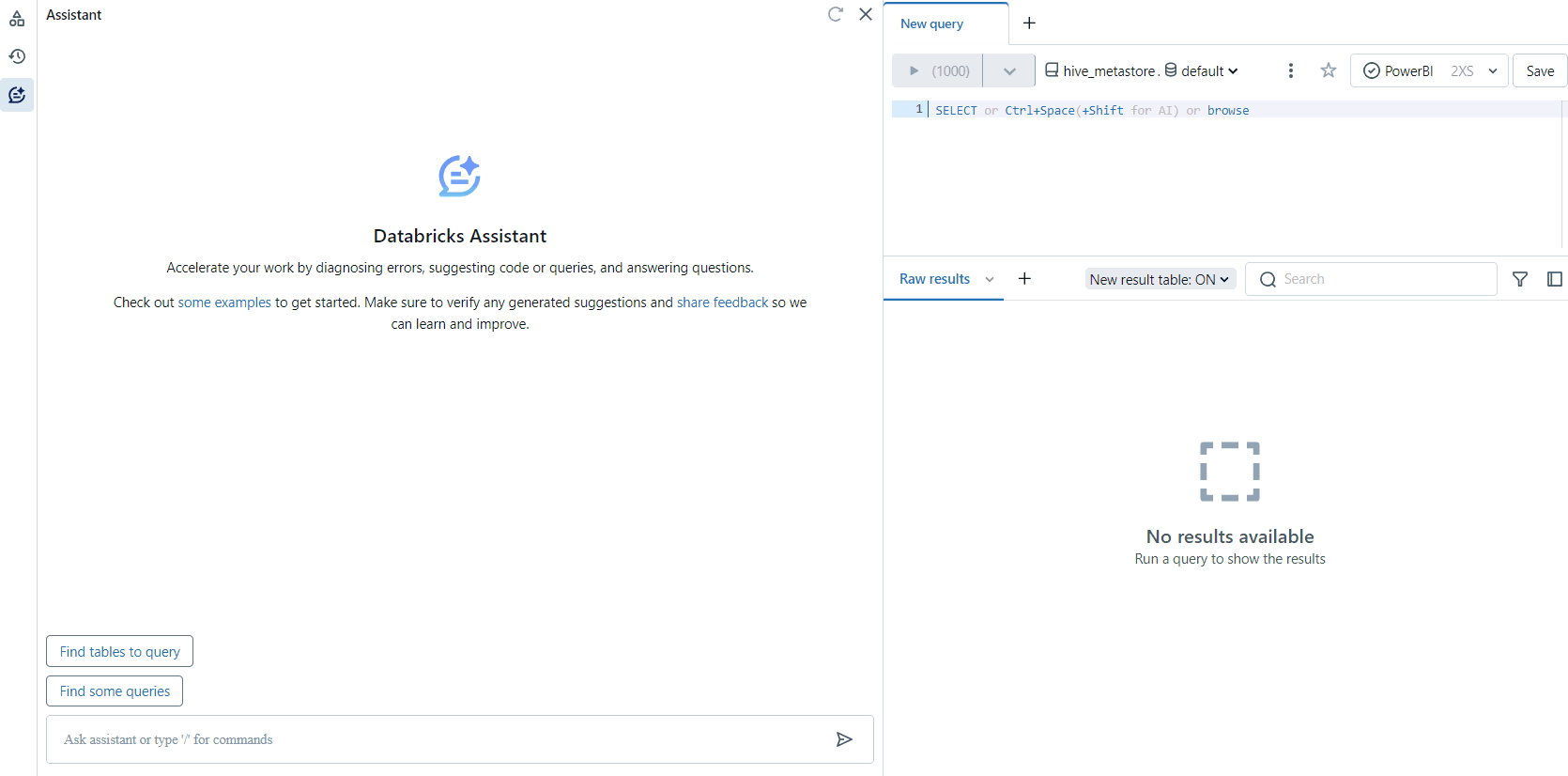This screenshot has height=776, width=1568.
Task: Expand the run options dropdown arrow
Action: (x=1009, y=70)
